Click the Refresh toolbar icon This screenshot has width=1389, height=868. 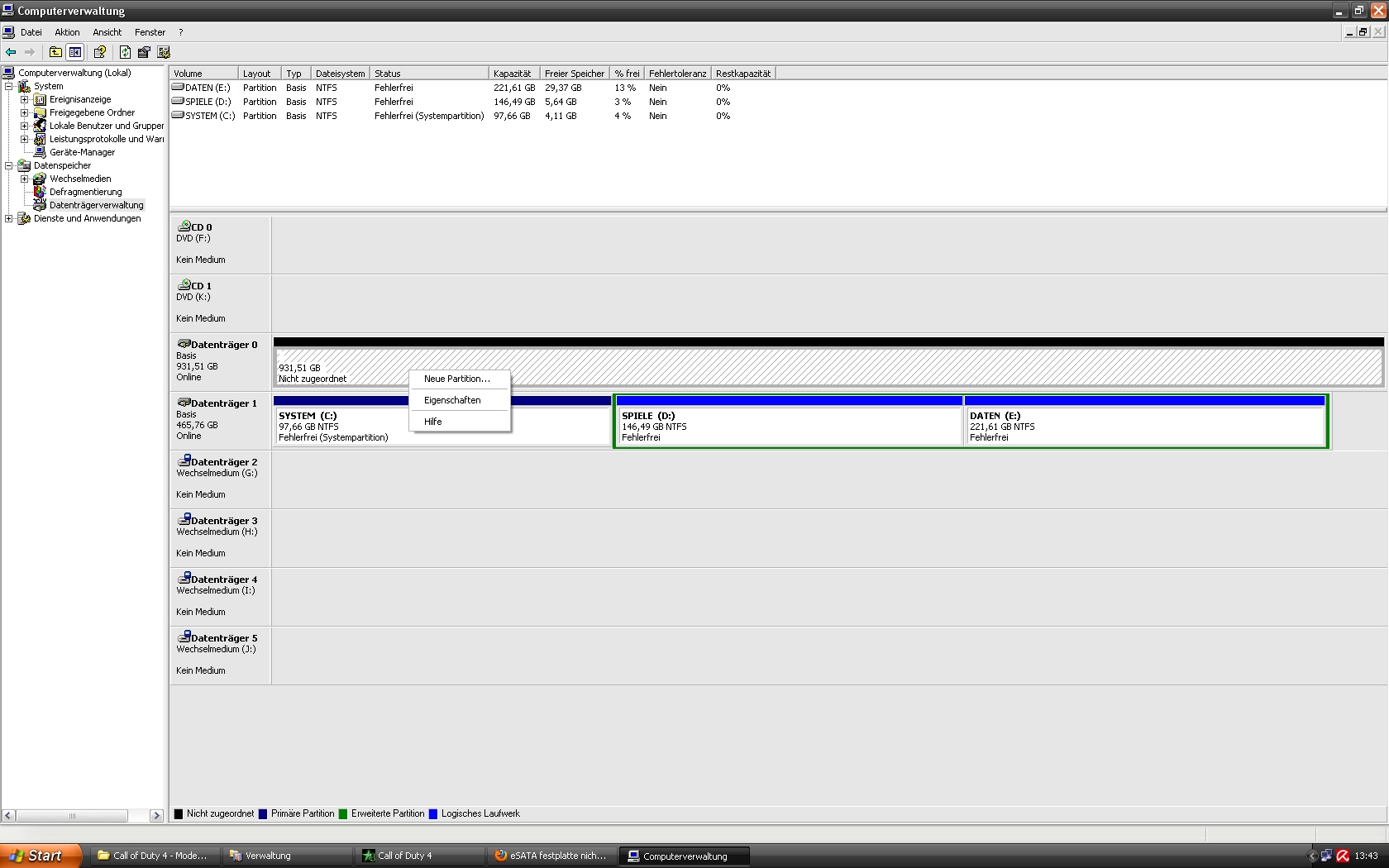tap(125, 52)
